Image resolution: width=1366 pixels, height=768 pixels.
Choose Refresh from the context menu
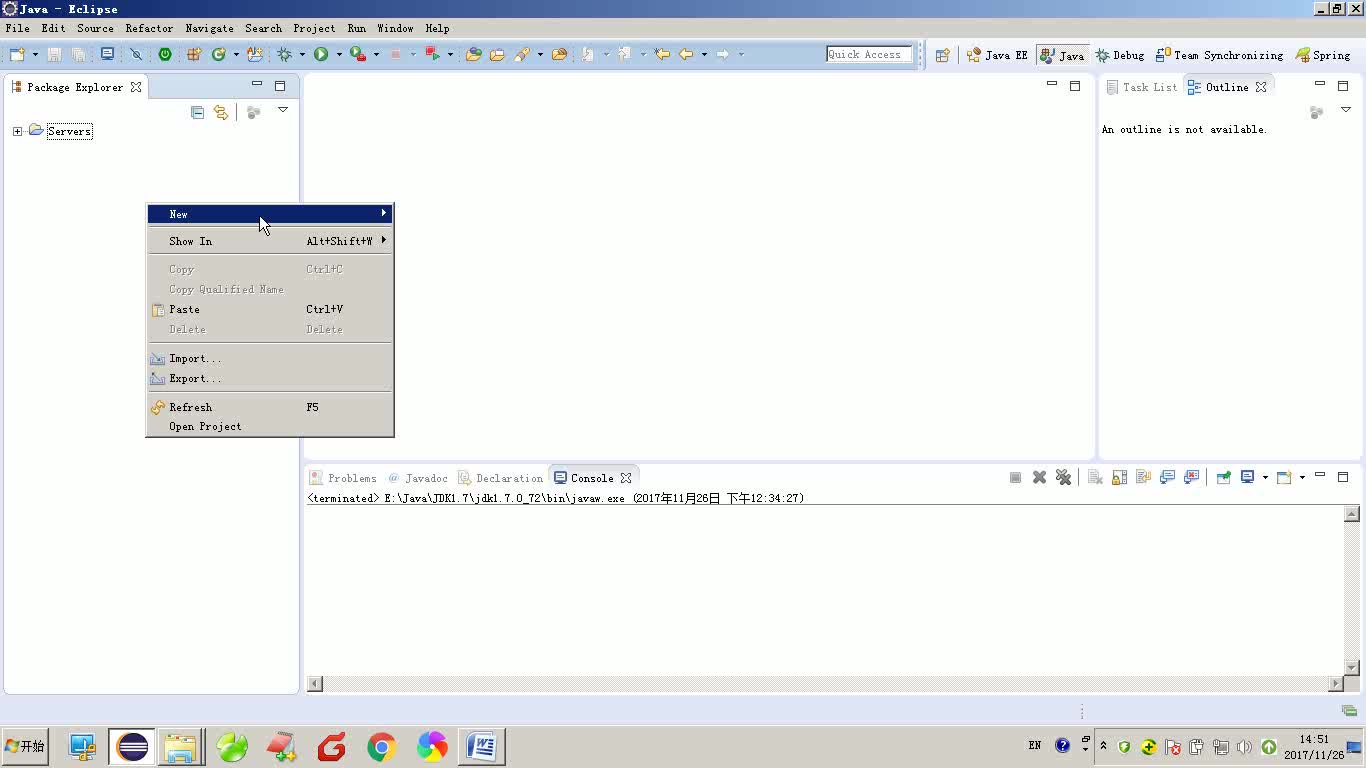coord(270,407)
